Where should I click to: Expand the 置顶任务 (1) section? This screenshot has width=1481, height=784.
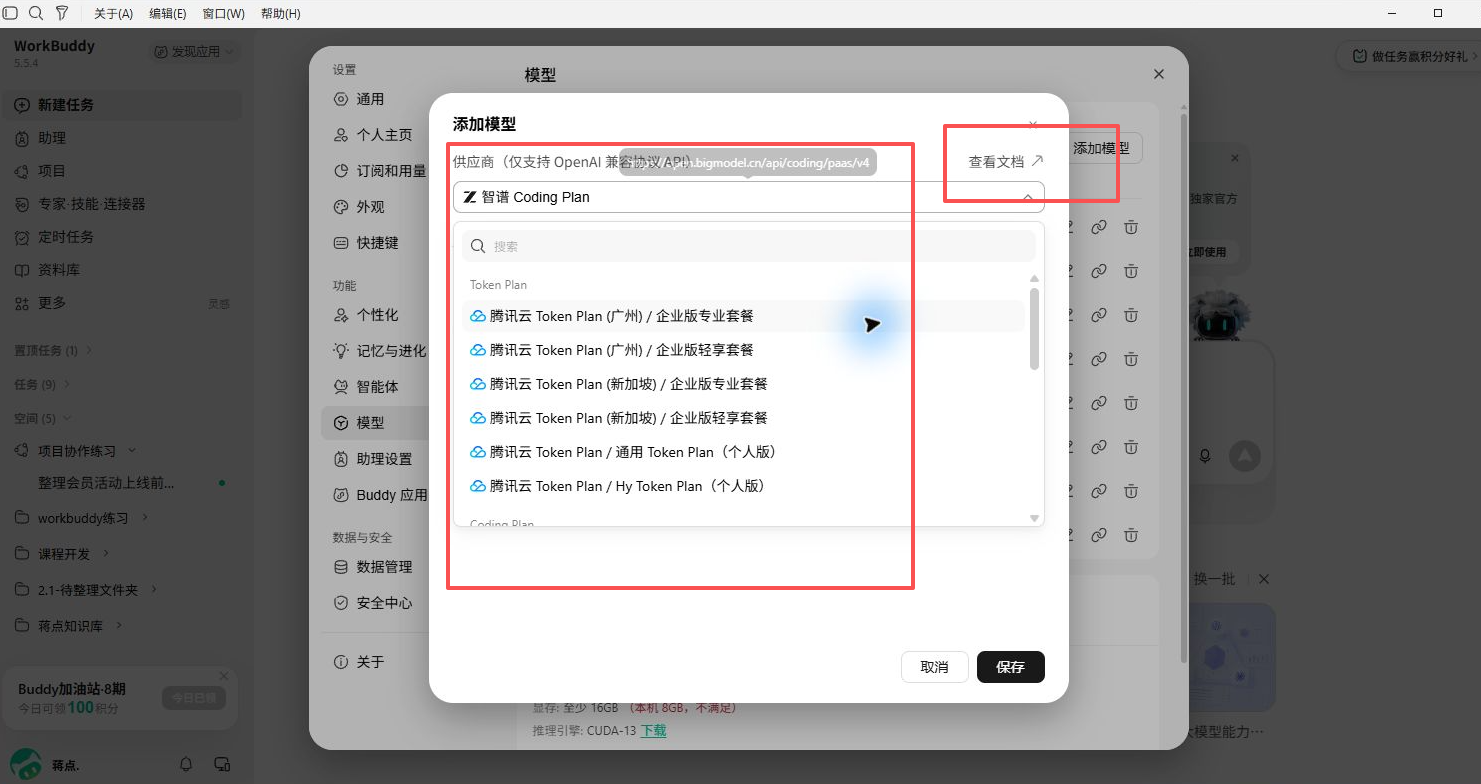point(53,351)
